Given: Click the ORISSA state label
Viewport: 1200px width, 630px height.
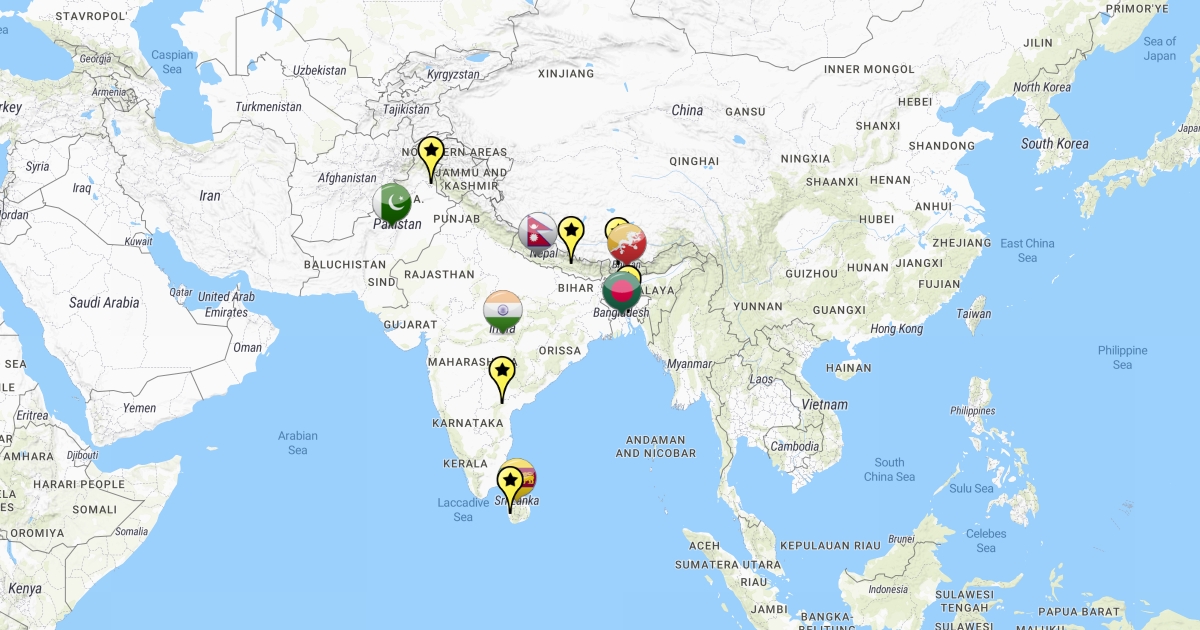Looking at the screenshot, I should (559, 350).
